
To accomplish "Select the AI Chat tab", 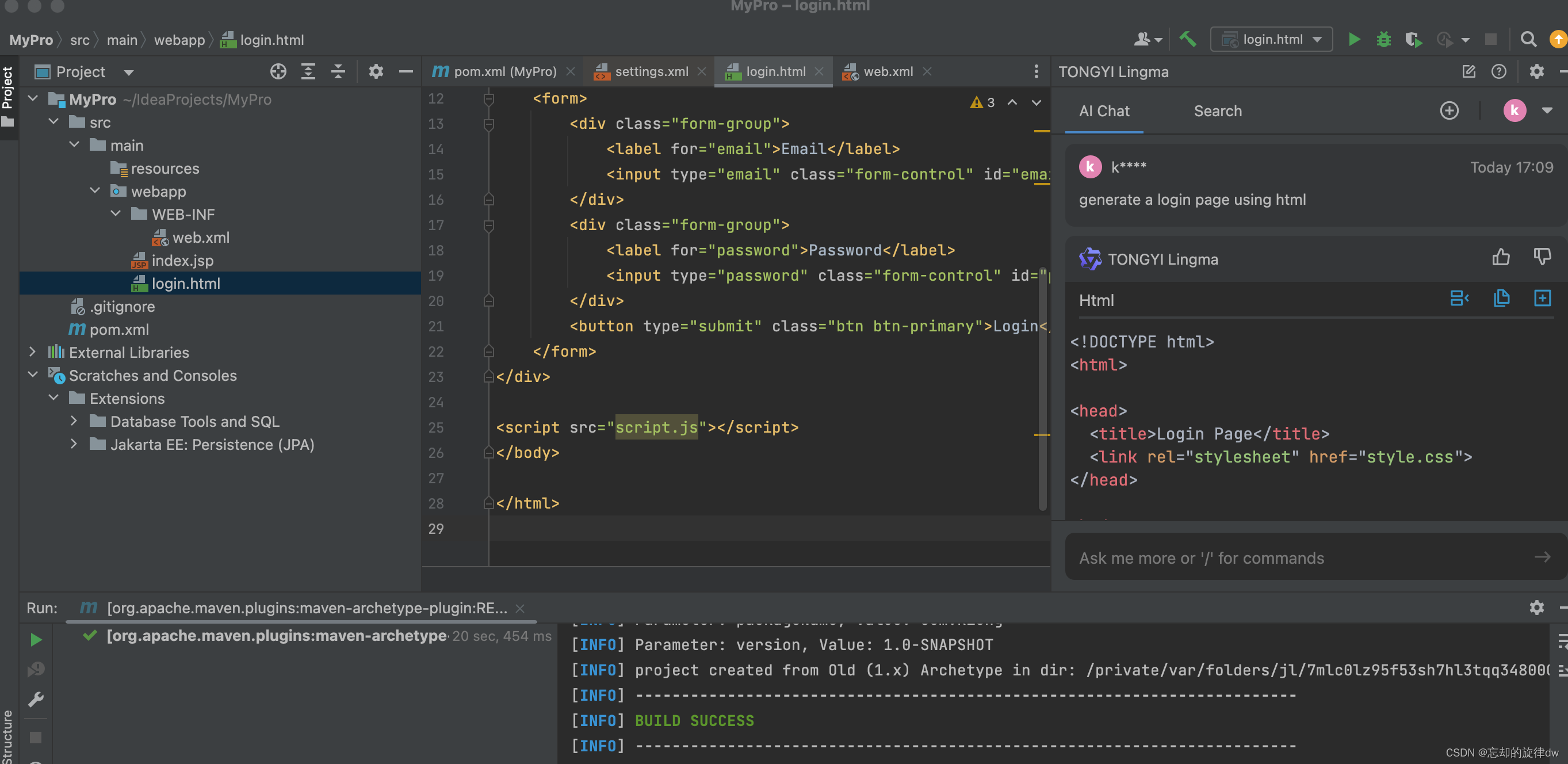I will tap(1104, 112).
